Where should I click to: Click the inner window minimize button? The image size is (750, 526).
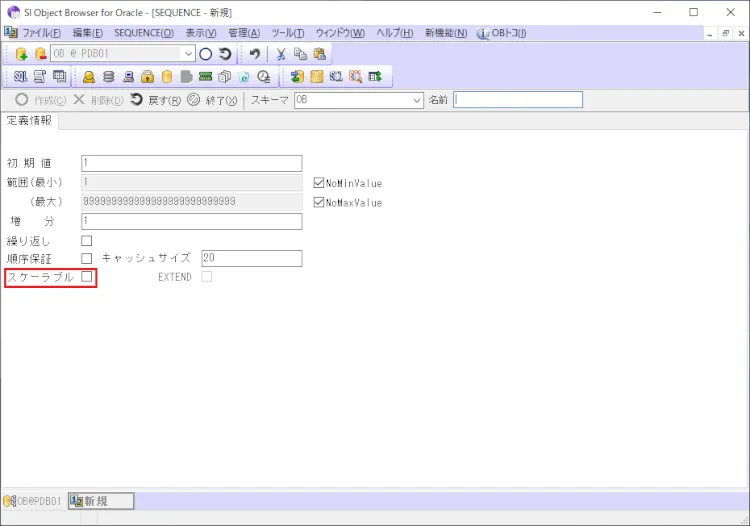tap(709, 33)
